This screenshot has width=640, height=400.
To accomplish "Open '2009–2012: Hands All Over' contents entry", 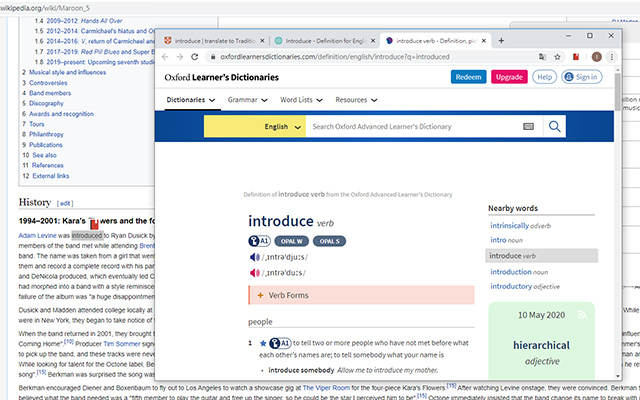I will [84, 21].
